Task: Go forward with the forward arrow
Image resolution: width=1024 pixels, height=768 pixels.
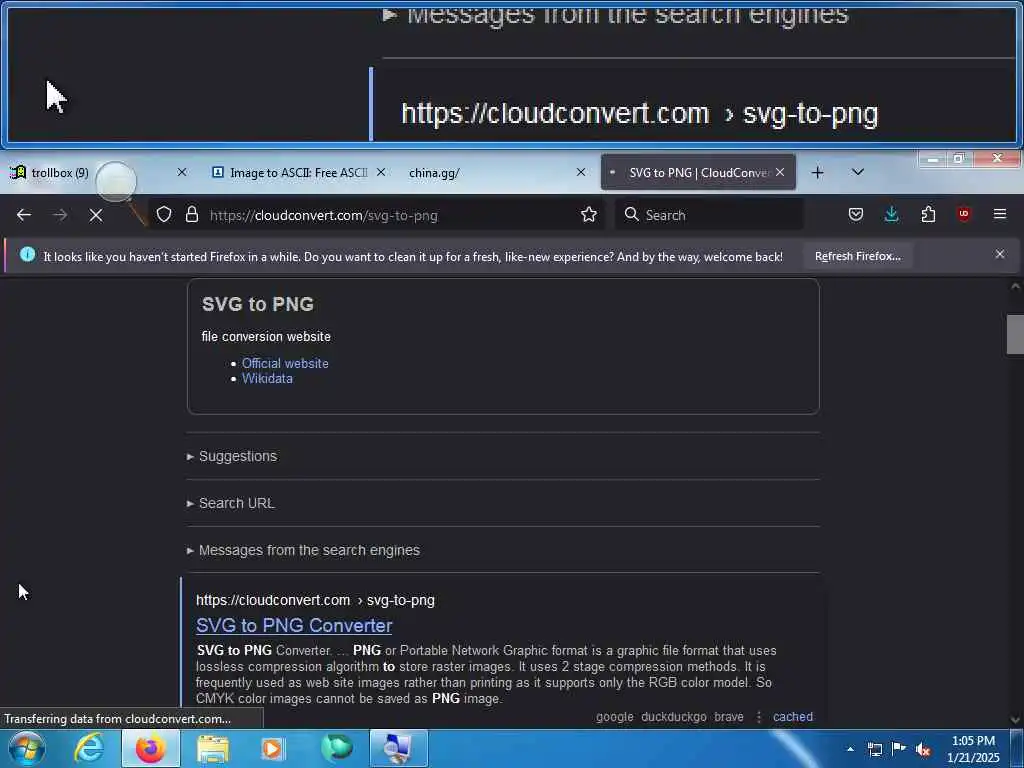Action: tap(60, 215)
